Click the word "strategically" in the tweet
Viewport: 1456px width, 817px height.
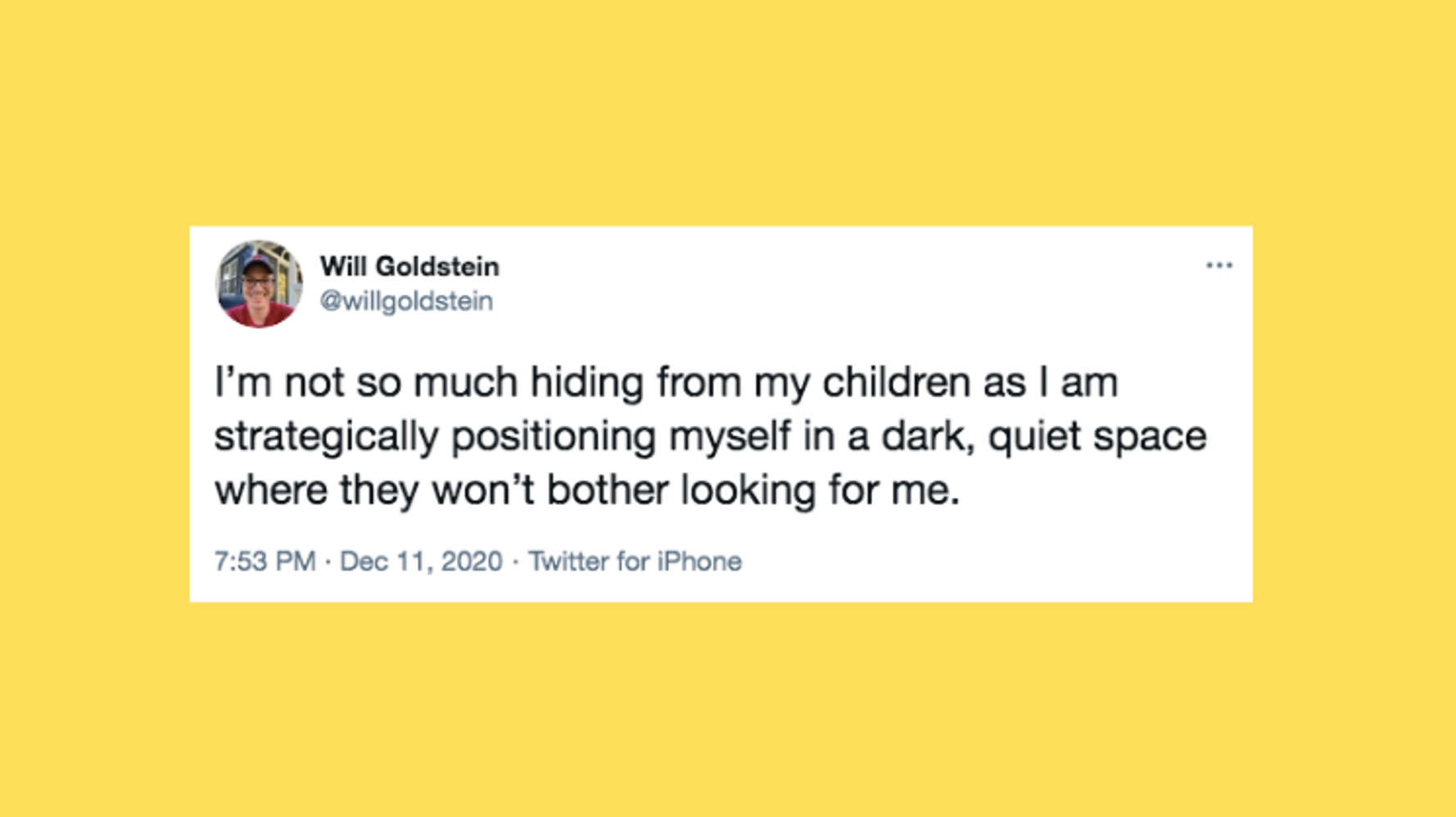[x=327, y=437]
